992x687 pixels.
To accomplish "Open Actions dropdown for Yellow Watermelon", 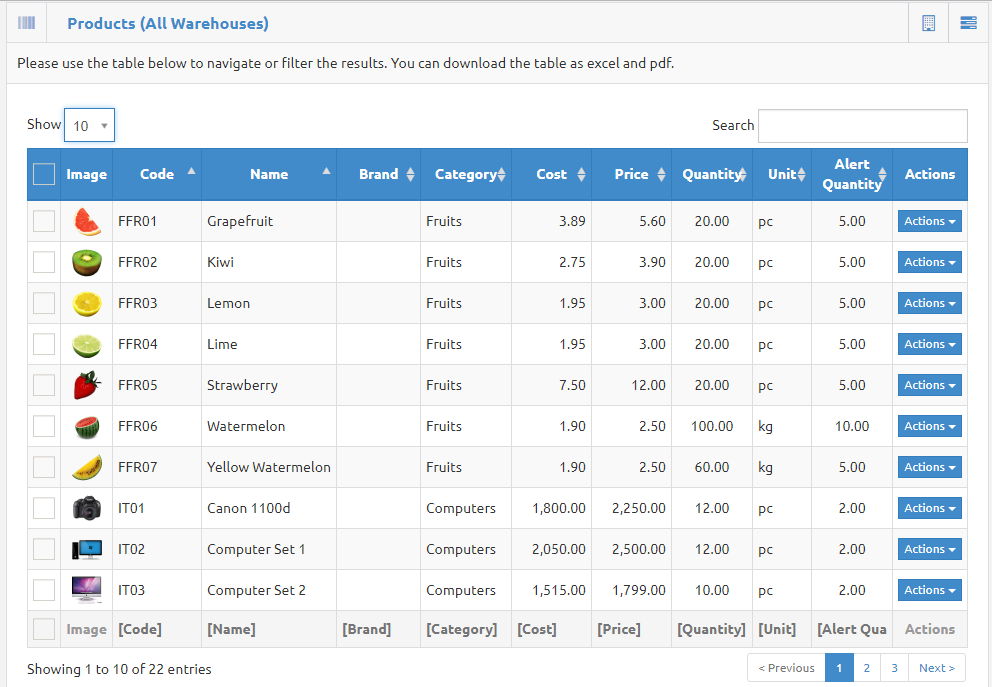I will tap(929, 467).
